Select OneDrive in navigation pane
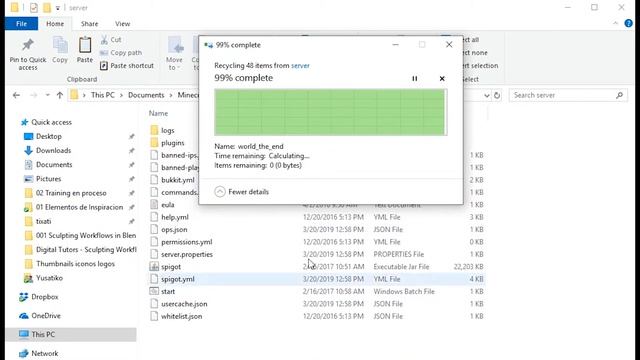 pyautogui.click(x=46, y=316)
